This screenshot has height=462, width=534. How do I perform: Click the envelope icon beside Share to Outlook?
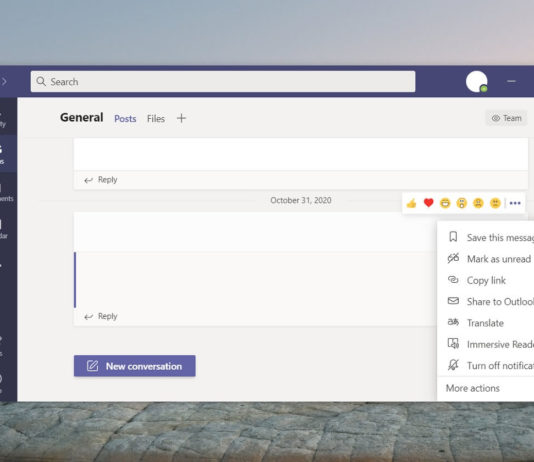tap(453, 301)
